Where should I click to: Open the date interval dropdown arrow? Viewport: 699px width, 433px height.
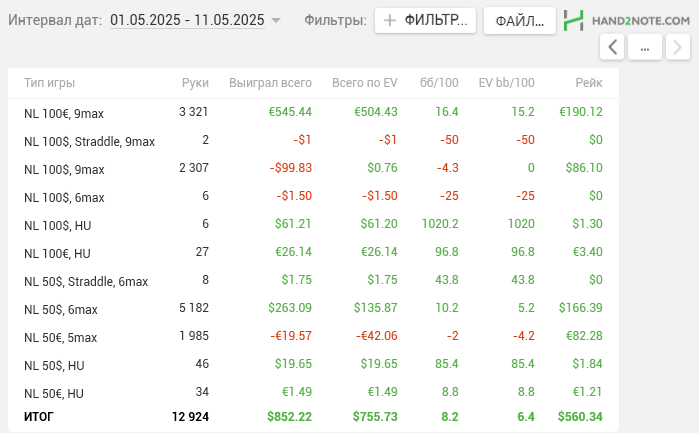277,20
